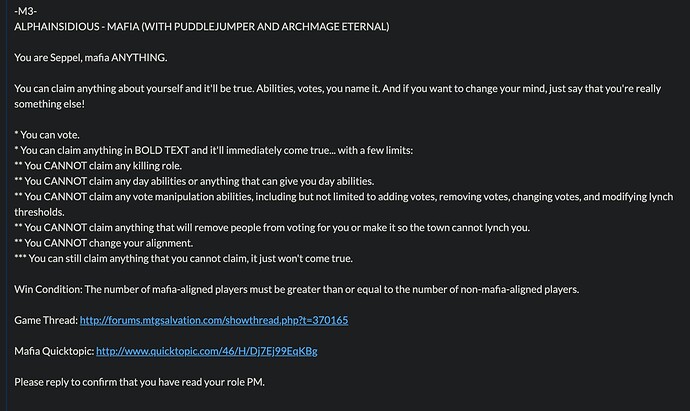This screenshot has width=690, height=411.
Task: Click the '-M3-' header text
Action: pyautogui.click(x=26, y=11)
